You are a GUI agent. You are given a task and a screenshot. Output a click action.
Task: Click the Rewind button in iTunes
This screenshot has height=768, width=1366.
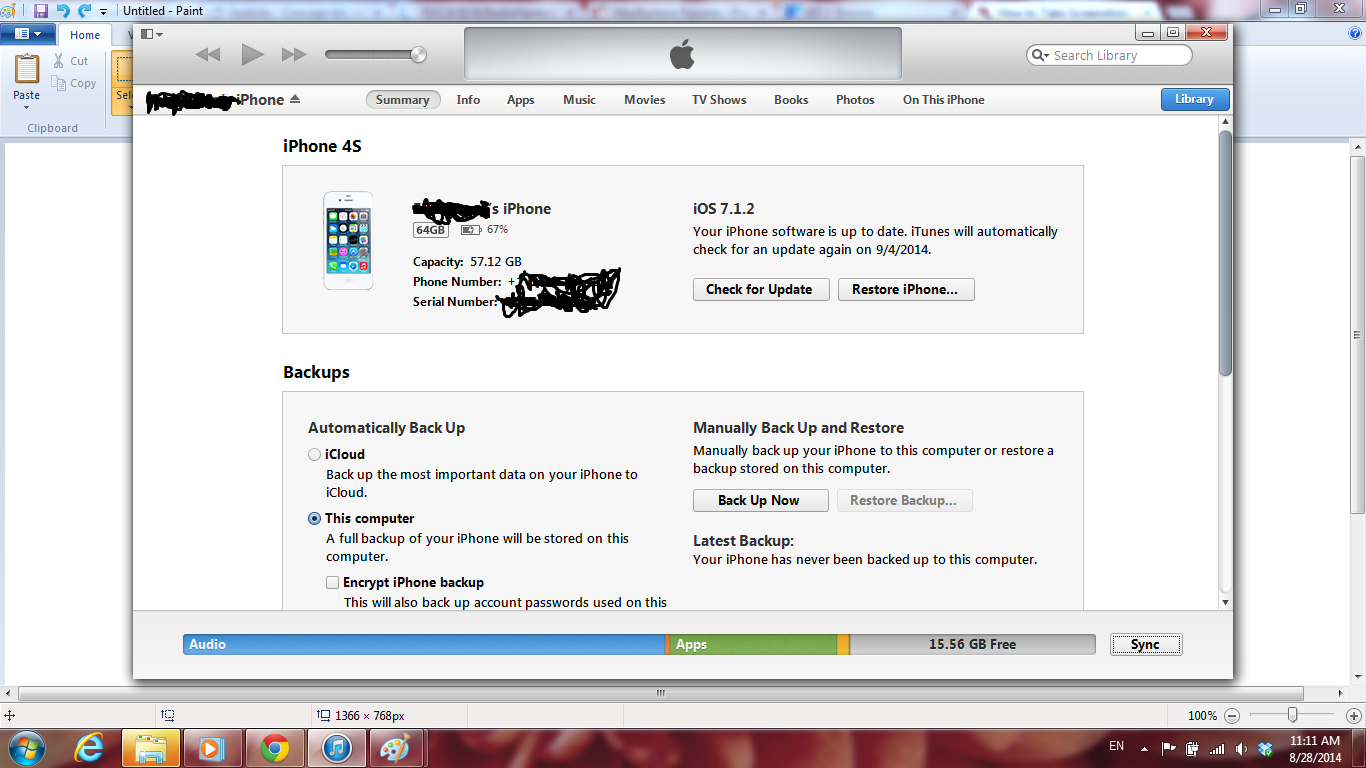pyautogui.click(x=208, y=55)
